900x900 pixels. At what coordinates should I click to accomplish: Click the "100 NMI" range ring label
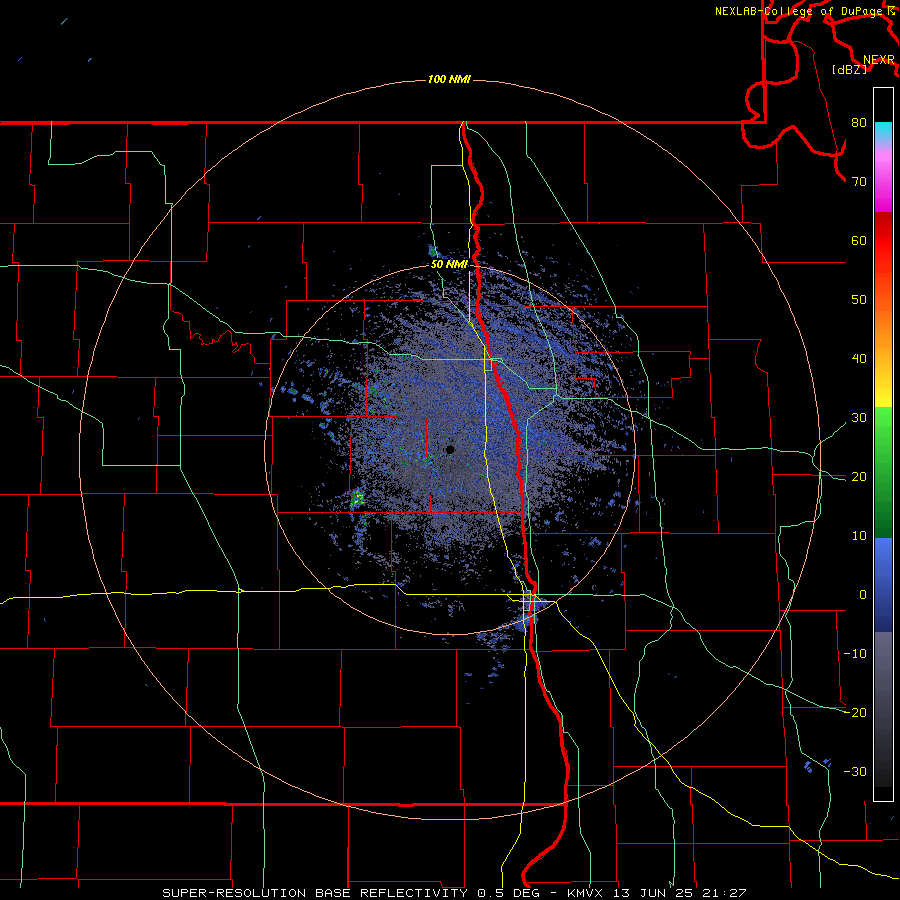point(449,79)
